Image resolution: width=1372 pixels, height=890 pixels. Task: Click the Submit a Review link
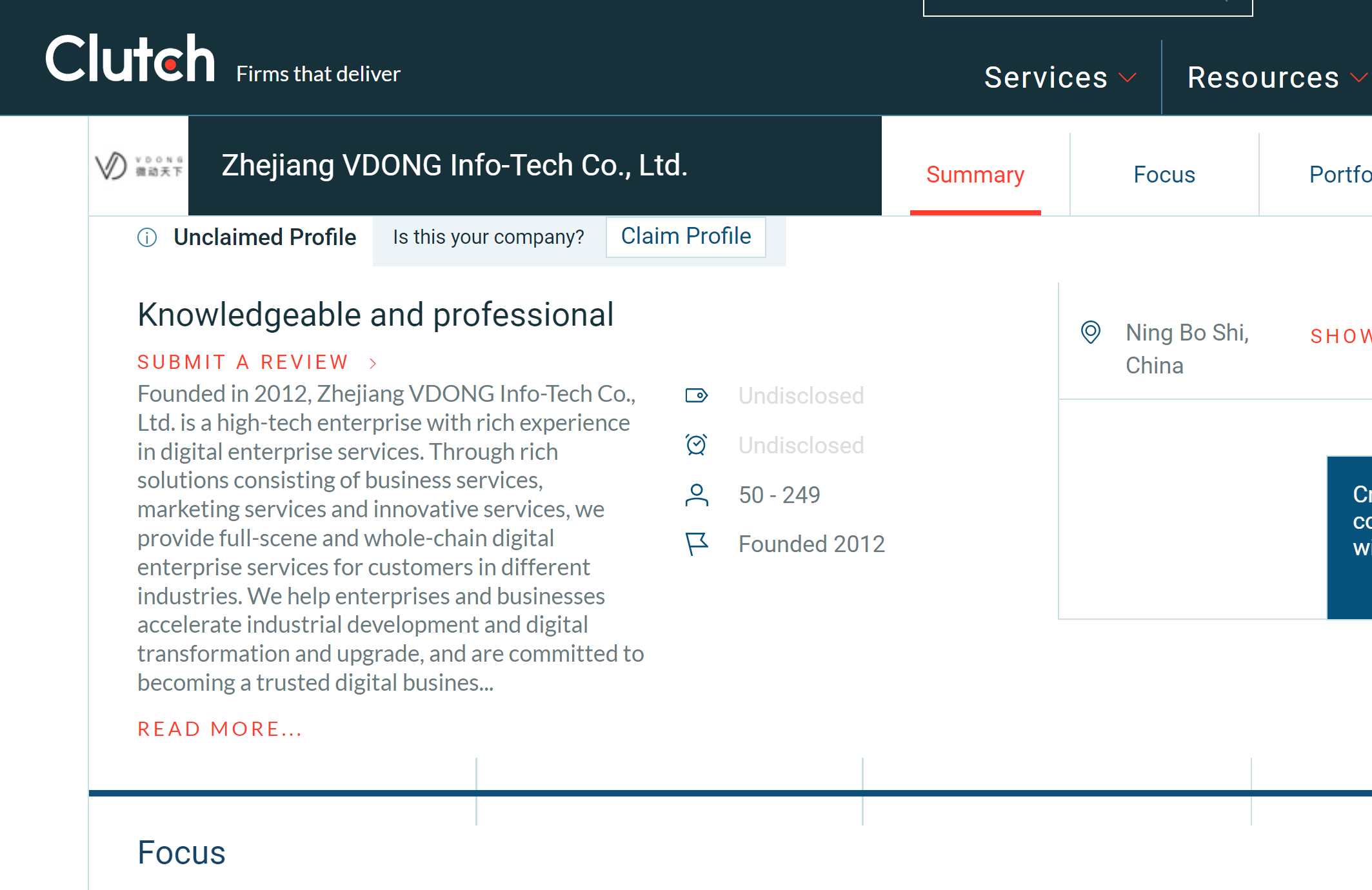(243, 362)
